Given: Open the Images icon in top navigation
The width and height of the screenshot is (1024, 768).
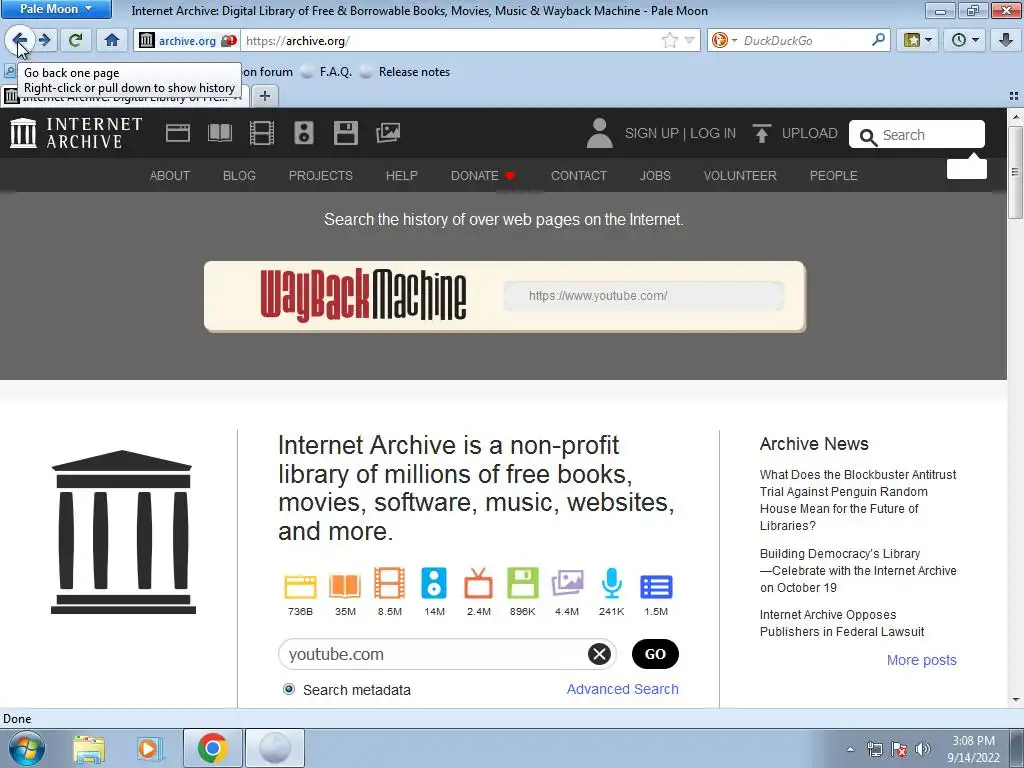Looking at the screenshot, I should click(x=388, y=133).
